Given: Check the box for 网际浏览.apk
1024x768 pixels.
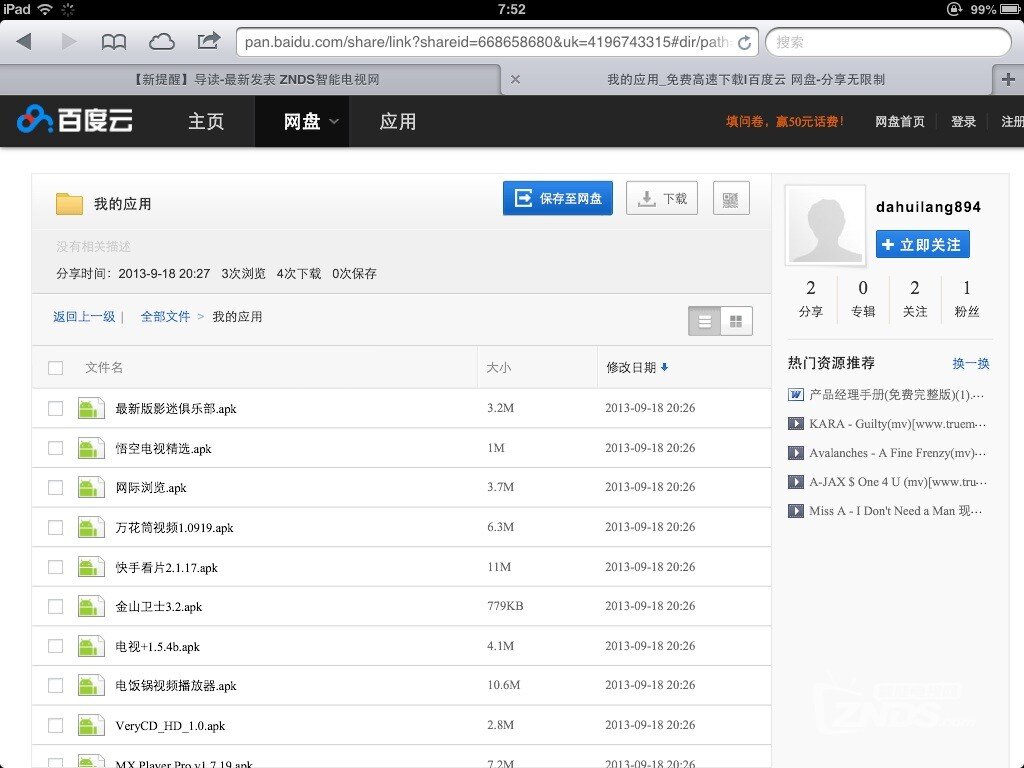Looking at the screenshot, I should (56, 487).
